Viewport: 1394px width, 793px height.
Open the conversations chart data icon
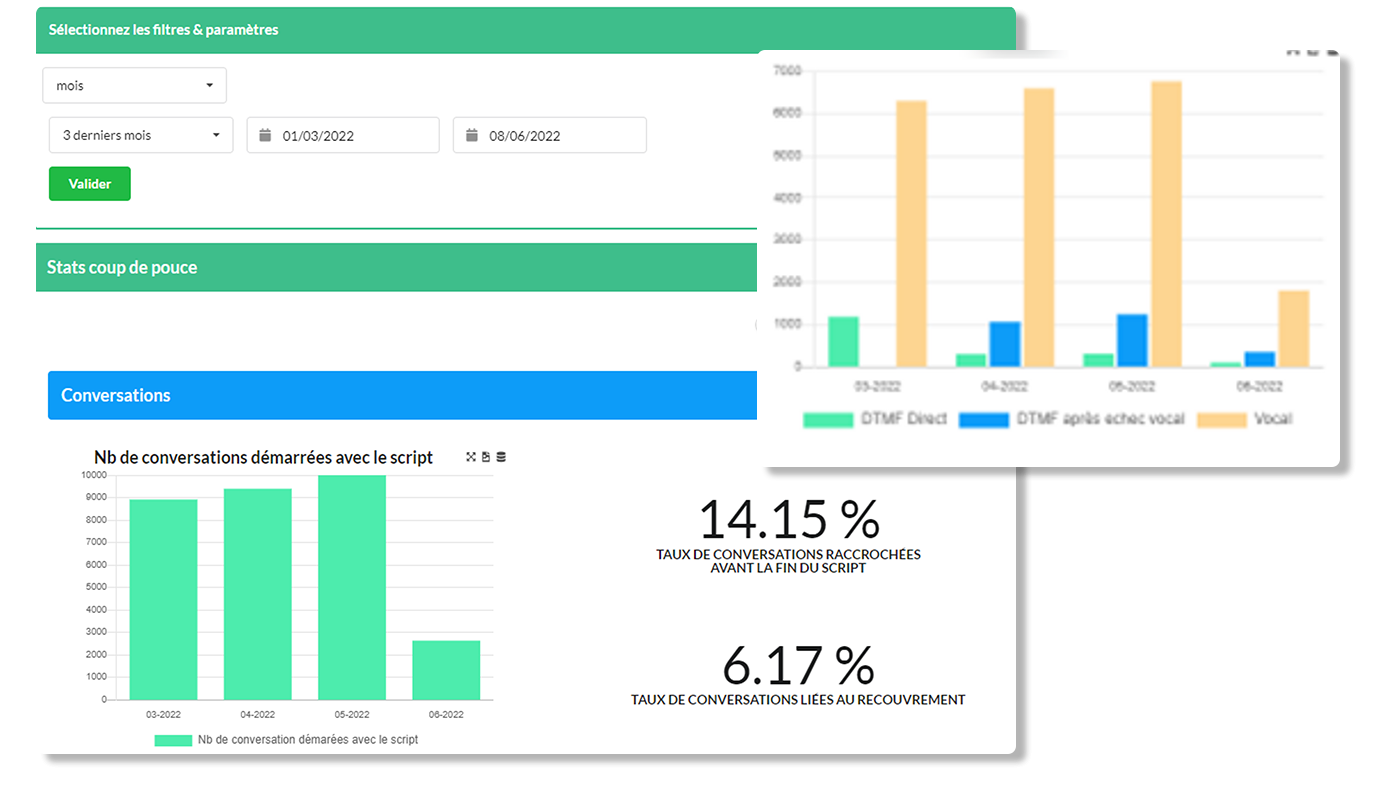tap(501, 457)
